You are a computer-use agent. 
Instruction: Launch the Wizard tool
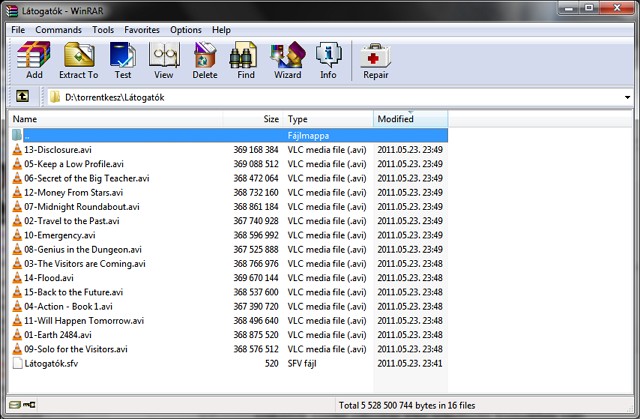[x=288, y=60]
